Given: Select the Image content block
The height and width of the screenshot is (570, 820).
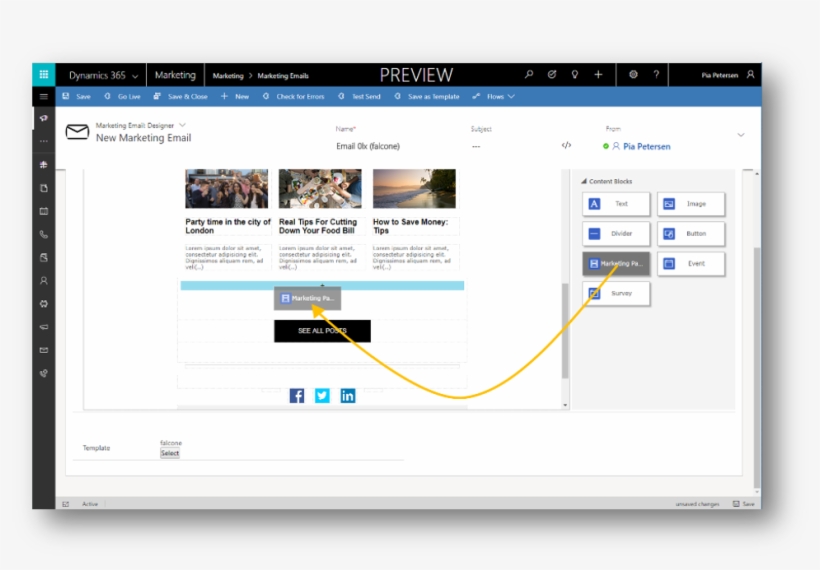Looking at the screenshot, I should coord(691,204).
